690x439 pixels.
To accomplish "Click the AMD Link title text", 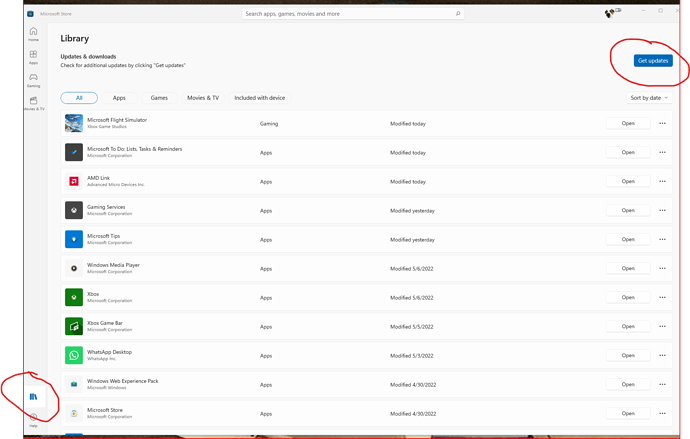I will (x=99, y=178).
